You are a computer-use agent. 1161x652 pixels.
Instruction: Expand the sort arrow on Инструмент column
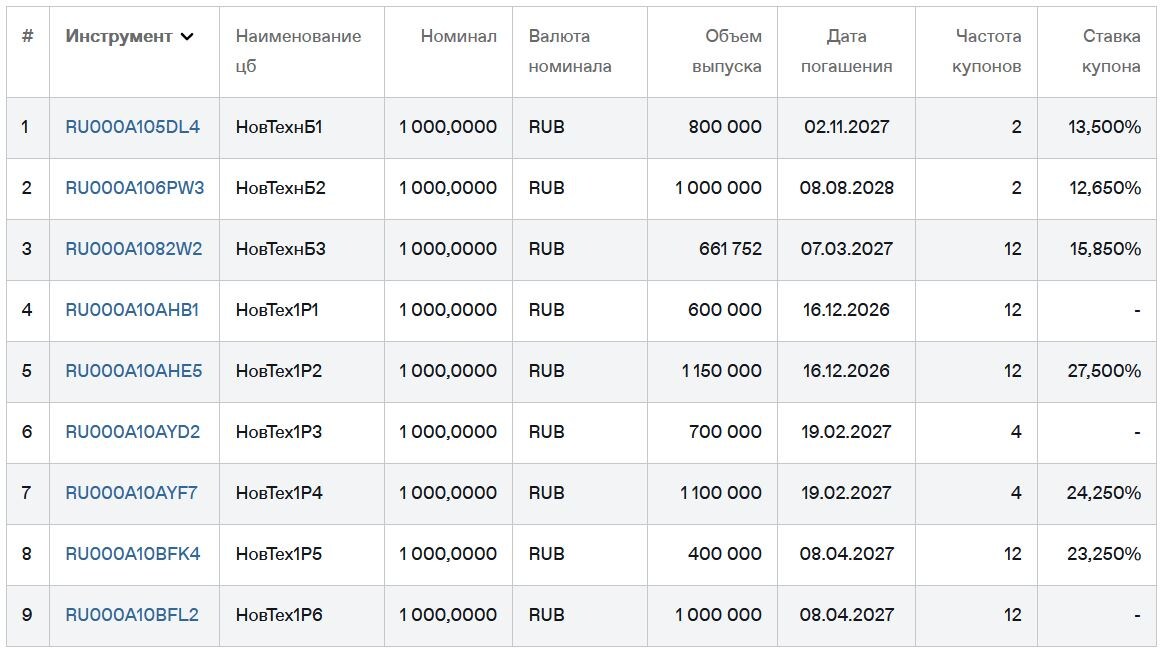(187, 36)
